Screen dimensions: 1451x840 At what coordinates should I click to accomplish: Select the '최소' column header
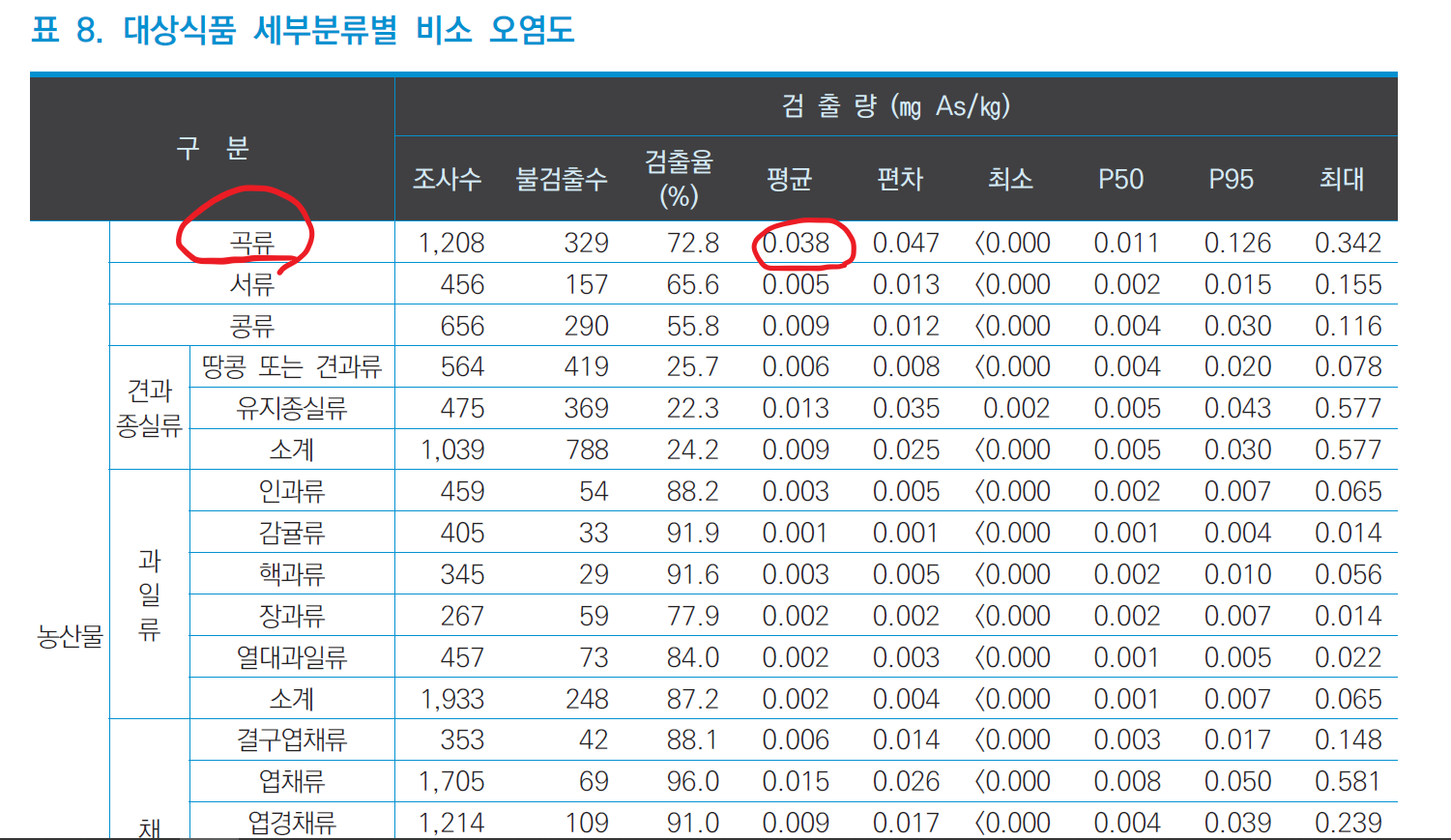1010,179
